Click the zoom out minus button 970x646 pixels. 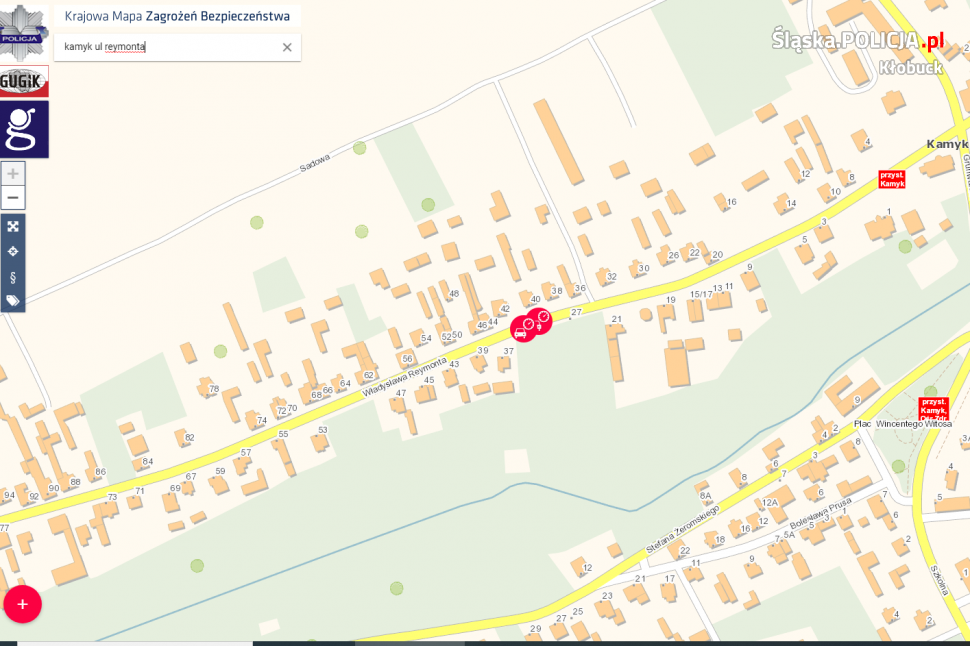(13, 198)
